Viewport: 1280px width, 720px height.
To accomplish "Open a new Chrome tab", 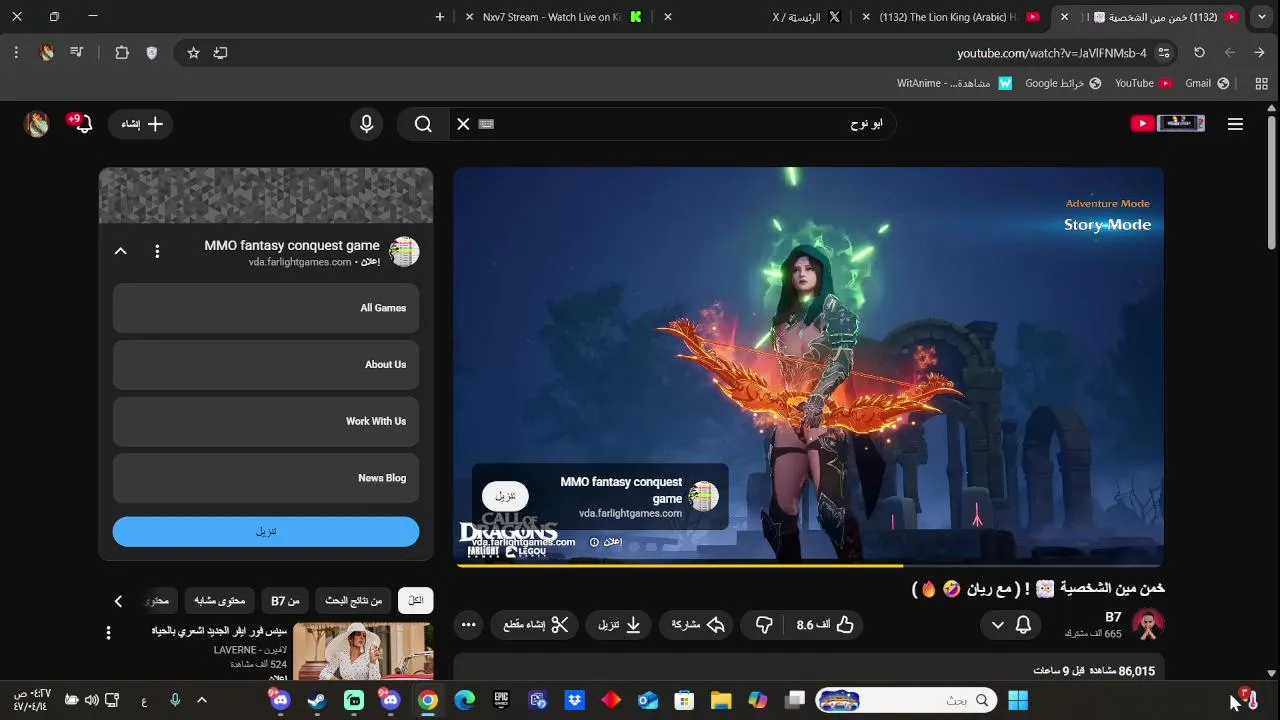I will pos(440,17).
